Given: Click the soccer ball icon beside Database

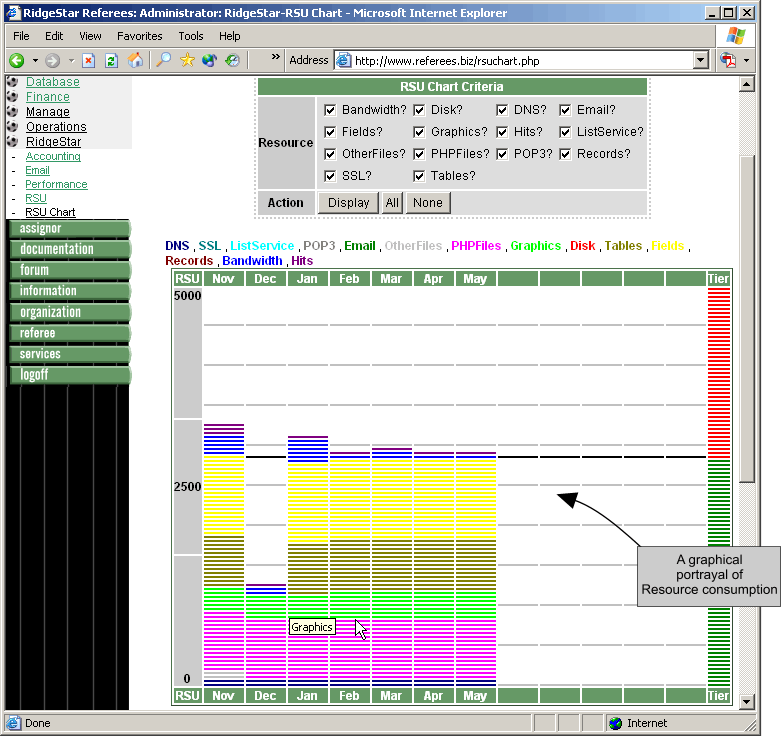Looking at the screenshot, I should pos(13,81).
